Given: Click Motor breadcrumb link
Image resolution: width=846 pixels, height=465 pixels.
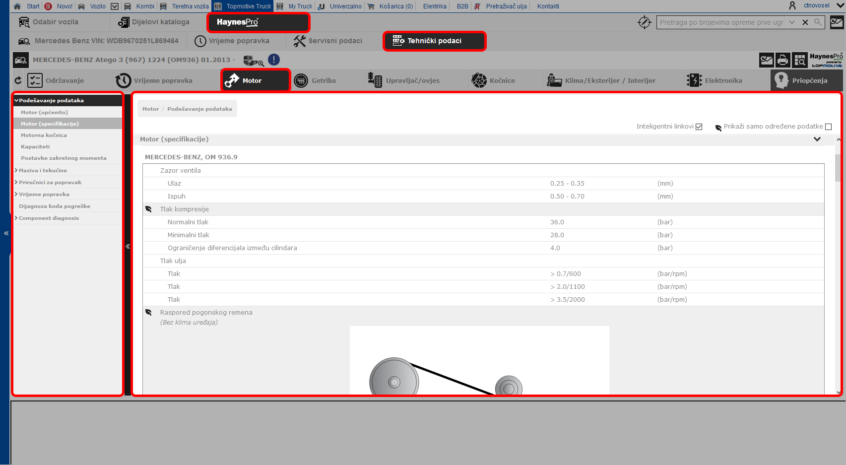Looking at the screenshot, I should [151, 109].
